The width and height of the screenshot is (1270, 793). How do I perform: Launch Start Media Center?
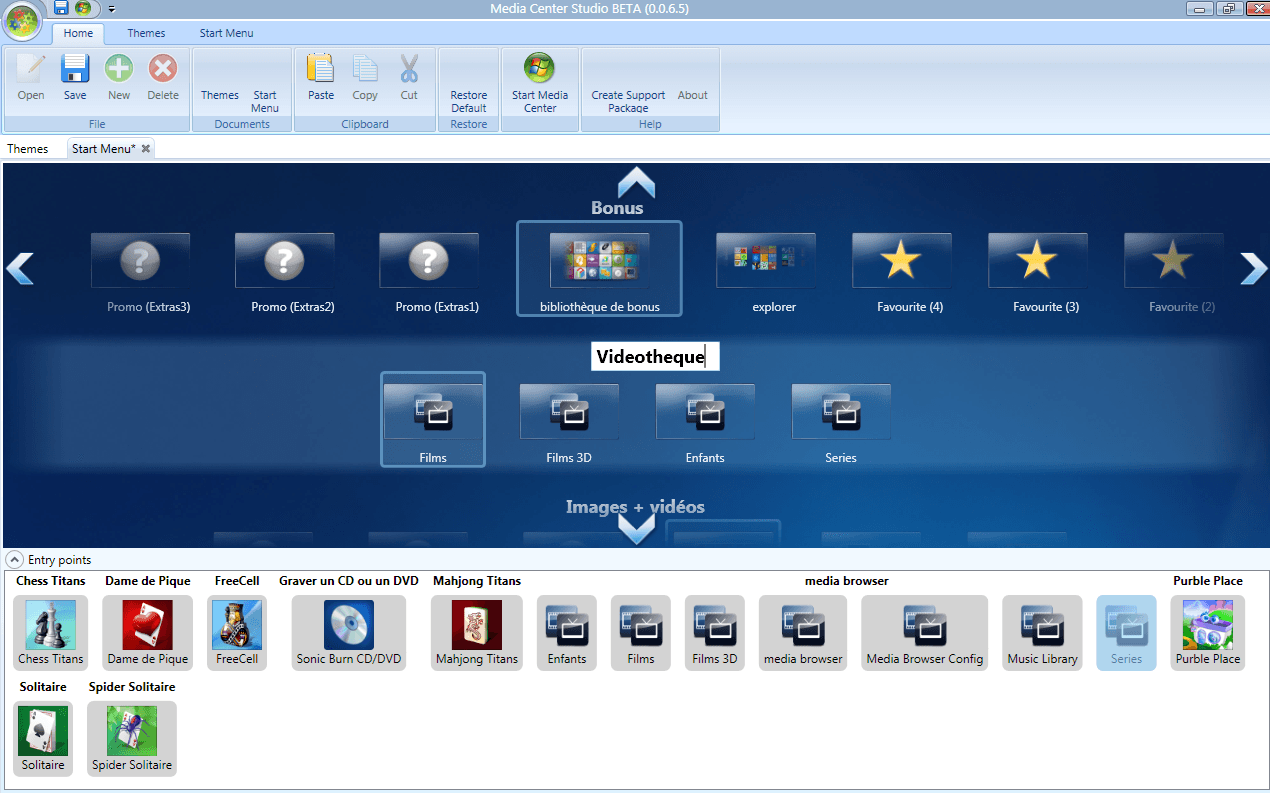click(x=540, y=82)
